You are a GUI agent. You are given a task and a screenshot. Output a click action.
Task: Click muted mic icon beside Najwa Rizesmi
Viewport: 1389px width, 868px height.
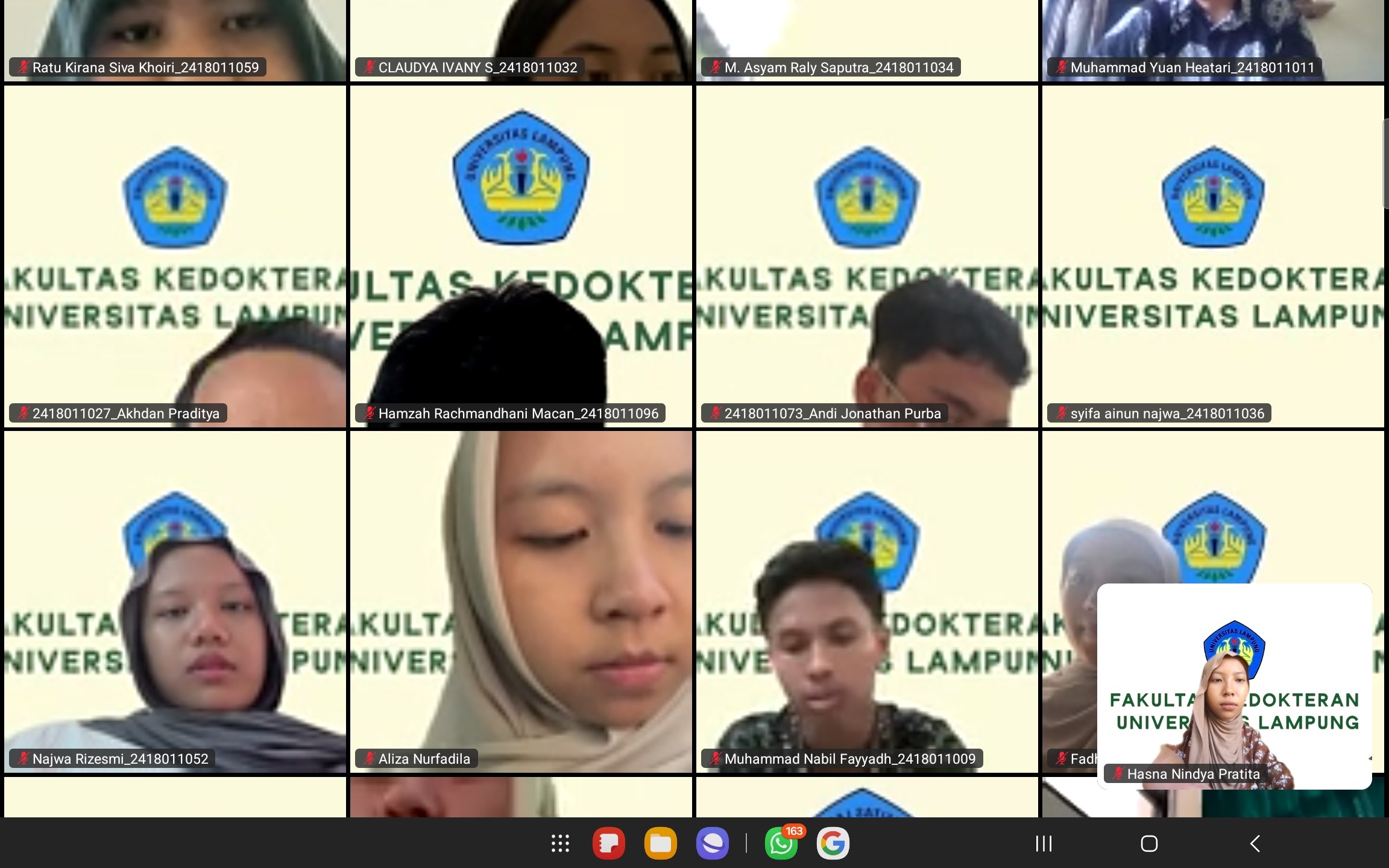[23, 758]
